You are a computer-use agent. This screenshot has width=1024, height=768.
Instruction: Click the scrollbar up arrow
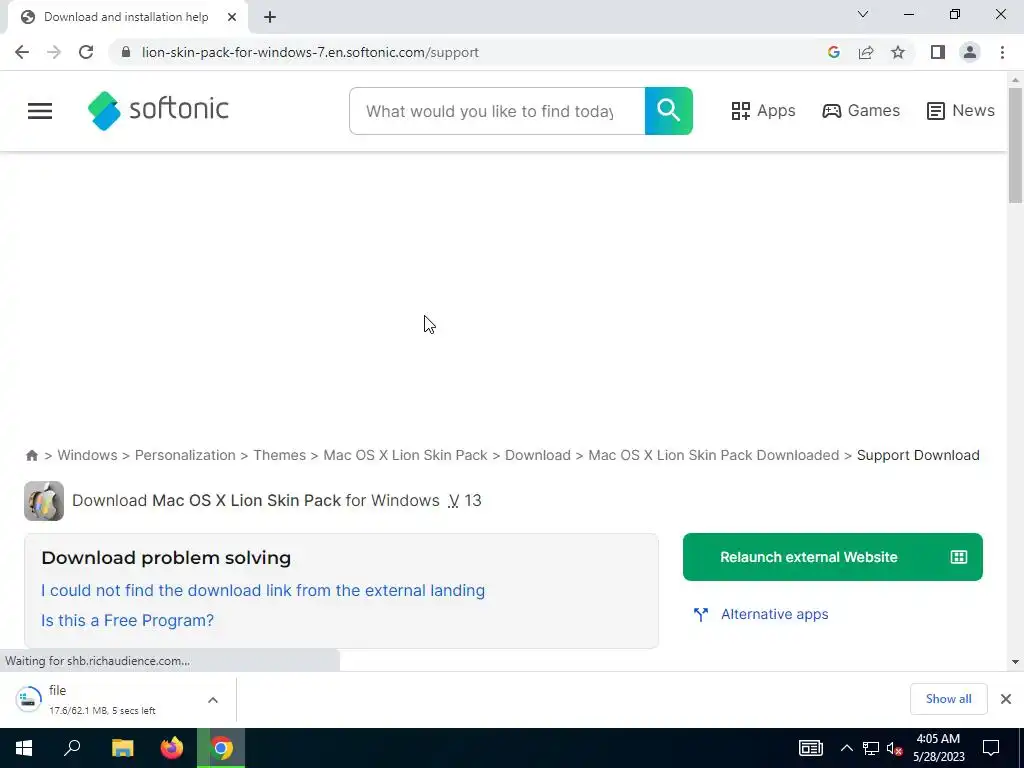coord(1015,80)
